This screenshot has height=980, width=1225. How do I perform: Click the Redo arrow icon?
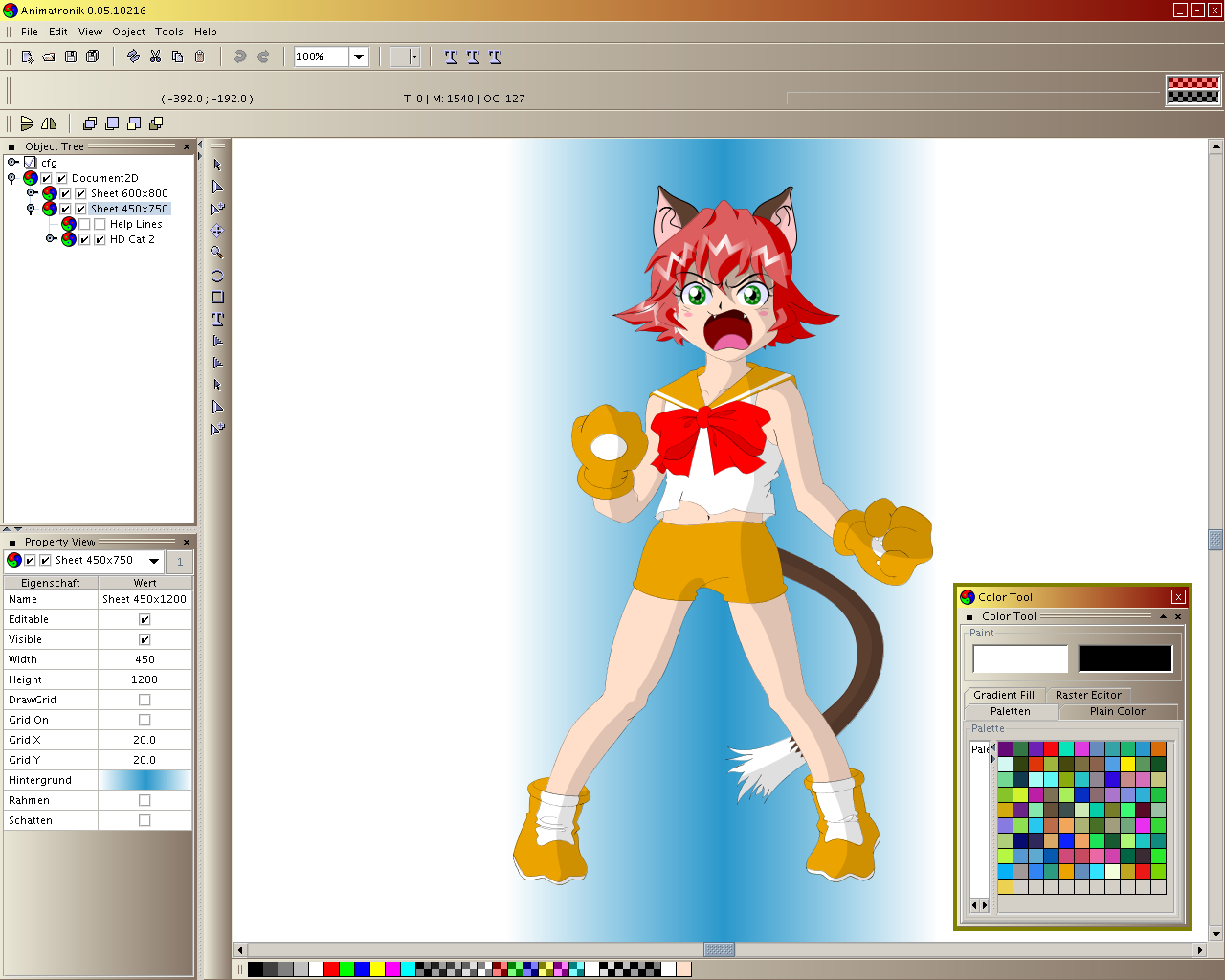click(x=263, y=56)
